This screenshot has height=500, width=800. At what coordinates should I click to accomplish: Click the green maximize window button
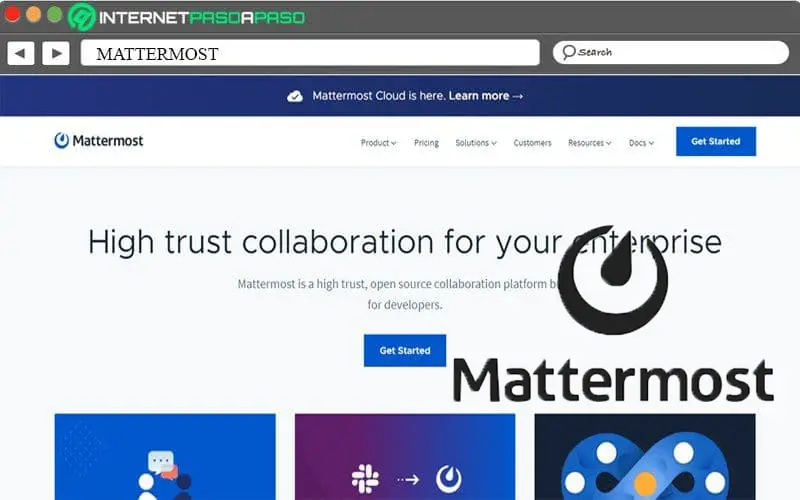(55, 14)
